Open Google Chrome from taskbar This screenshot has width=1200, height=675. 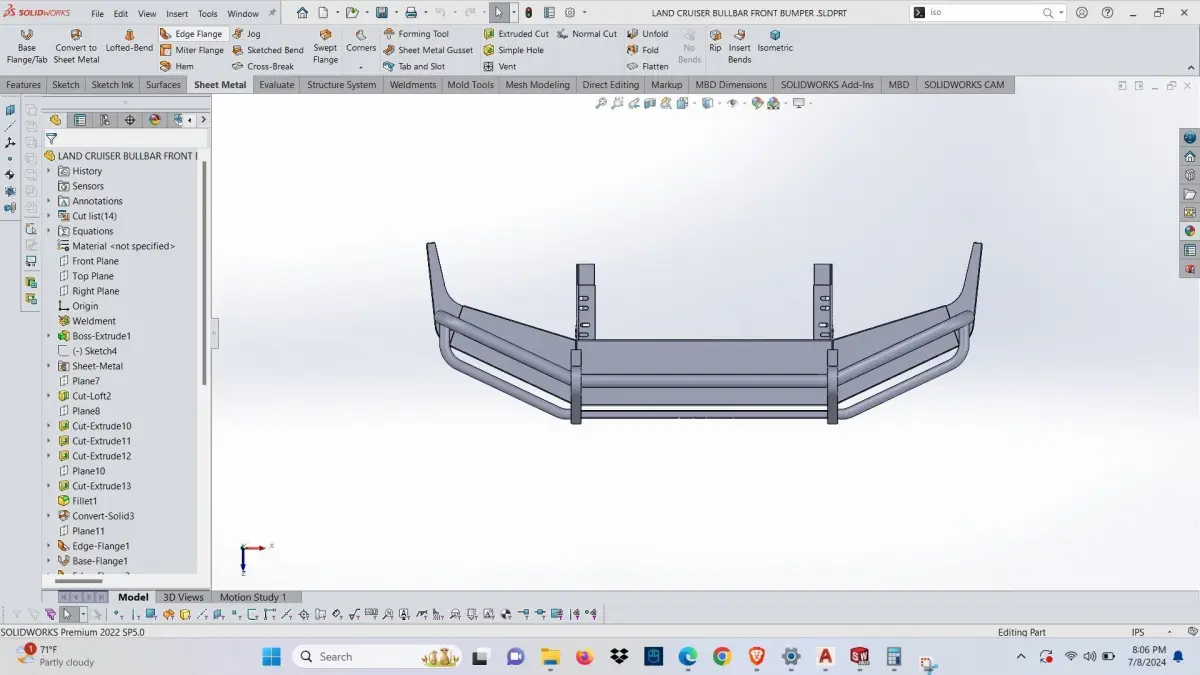tap(722, 657)
